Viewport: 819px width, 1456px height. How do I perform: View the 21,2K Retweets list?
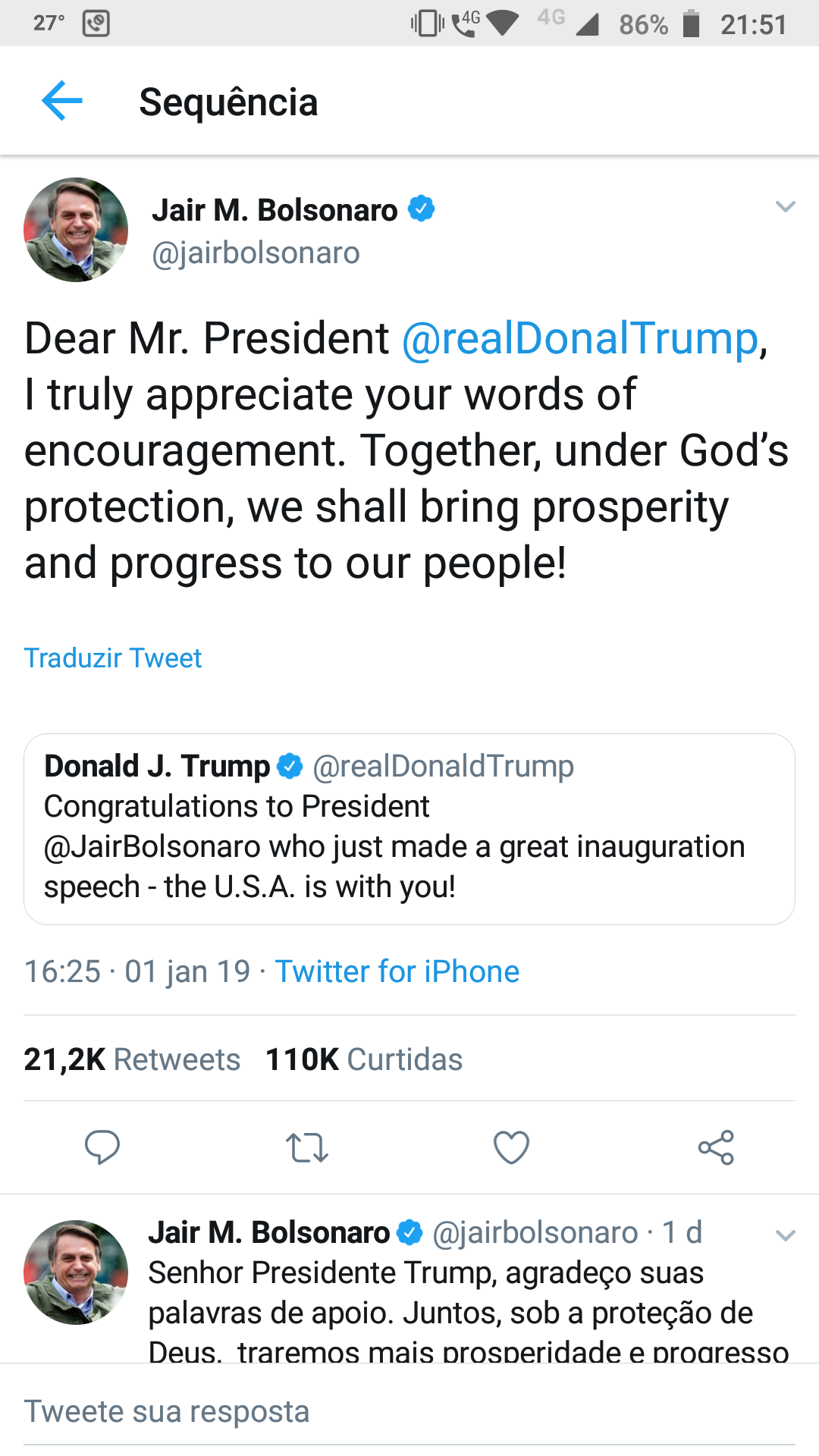[x=132, y=1059]
